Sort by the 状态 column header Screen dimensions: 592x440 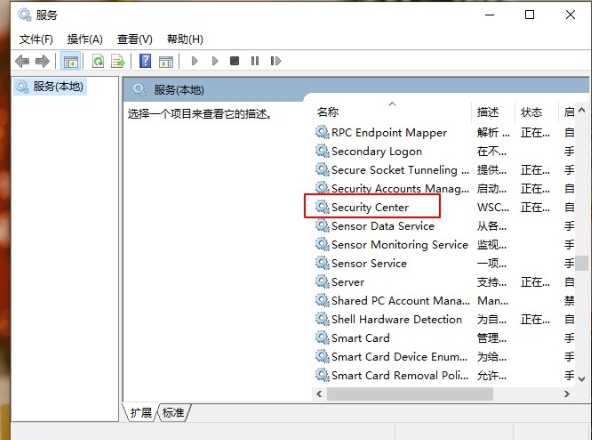click(531, 112)
